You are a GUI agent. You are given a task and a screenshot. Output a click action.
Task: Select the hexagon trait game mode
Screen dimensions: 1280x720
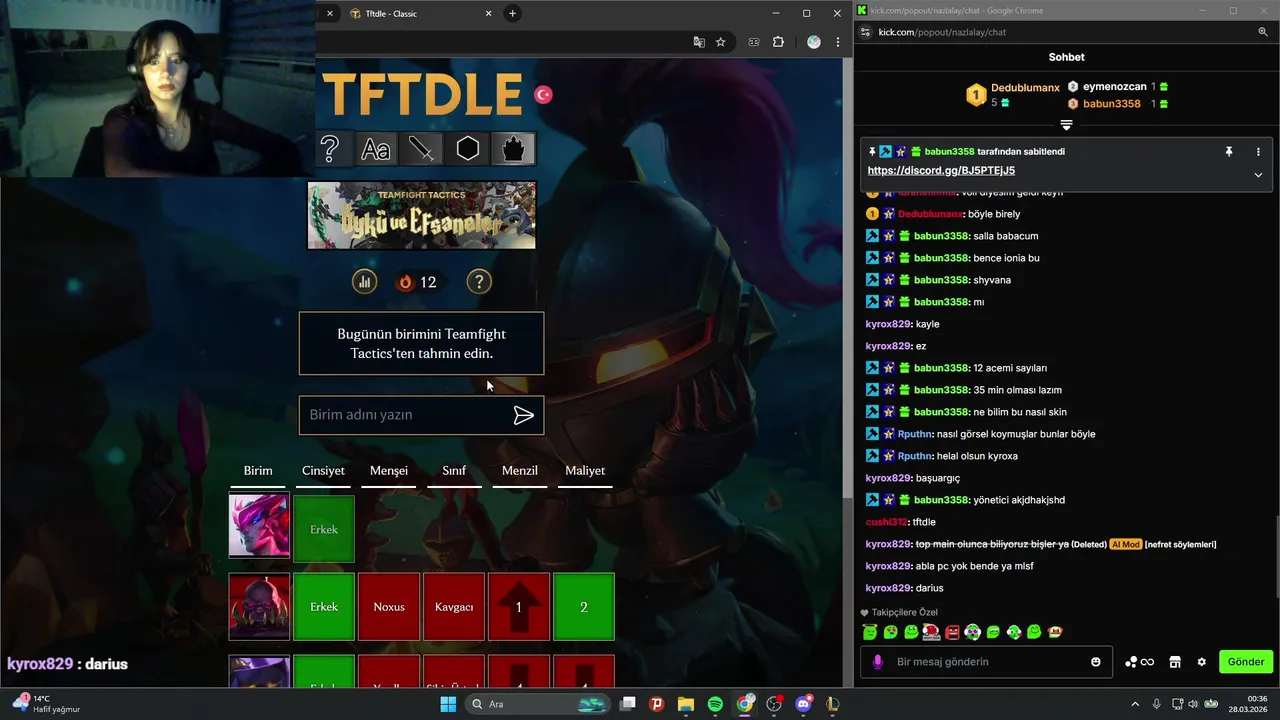coord(468,149)
